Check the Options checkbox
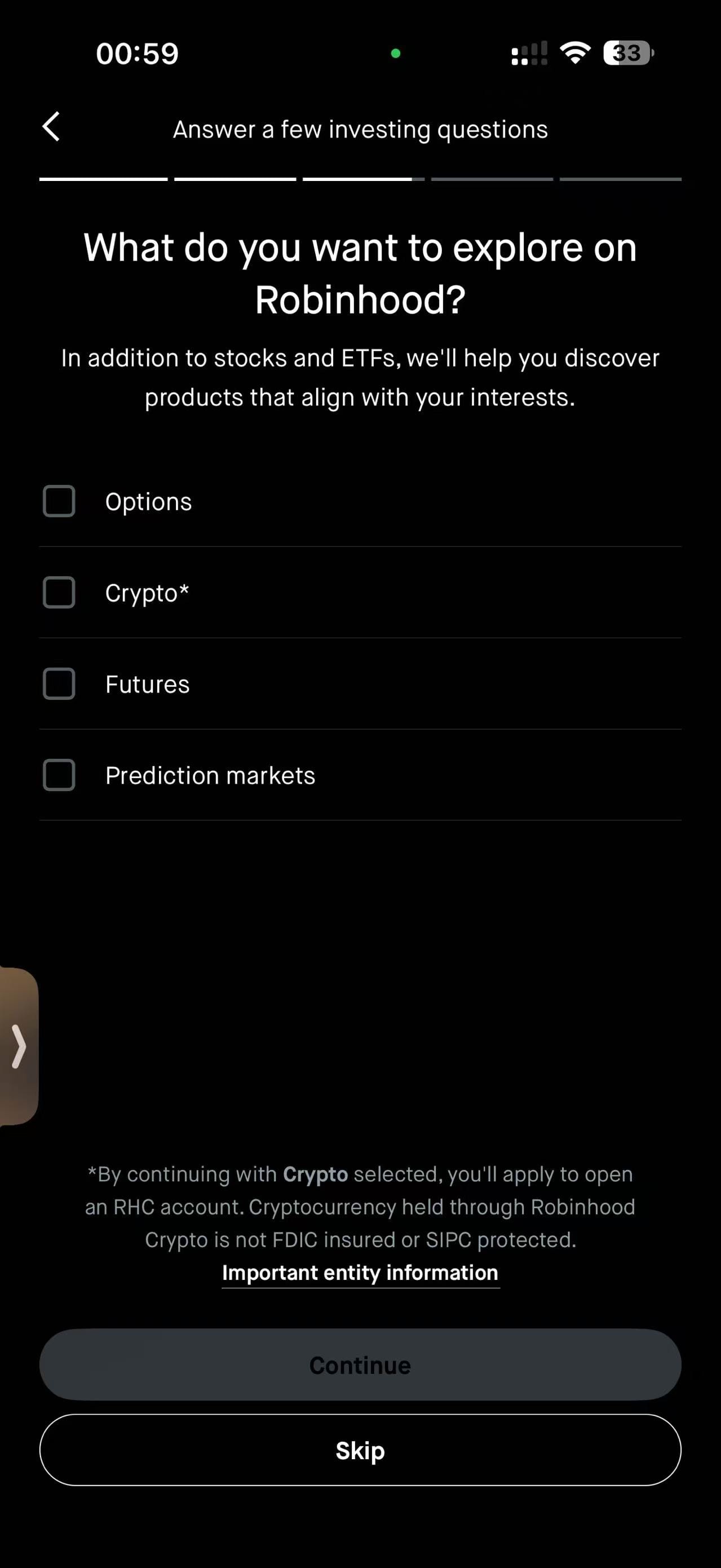721x1568 pixels. 59,501
